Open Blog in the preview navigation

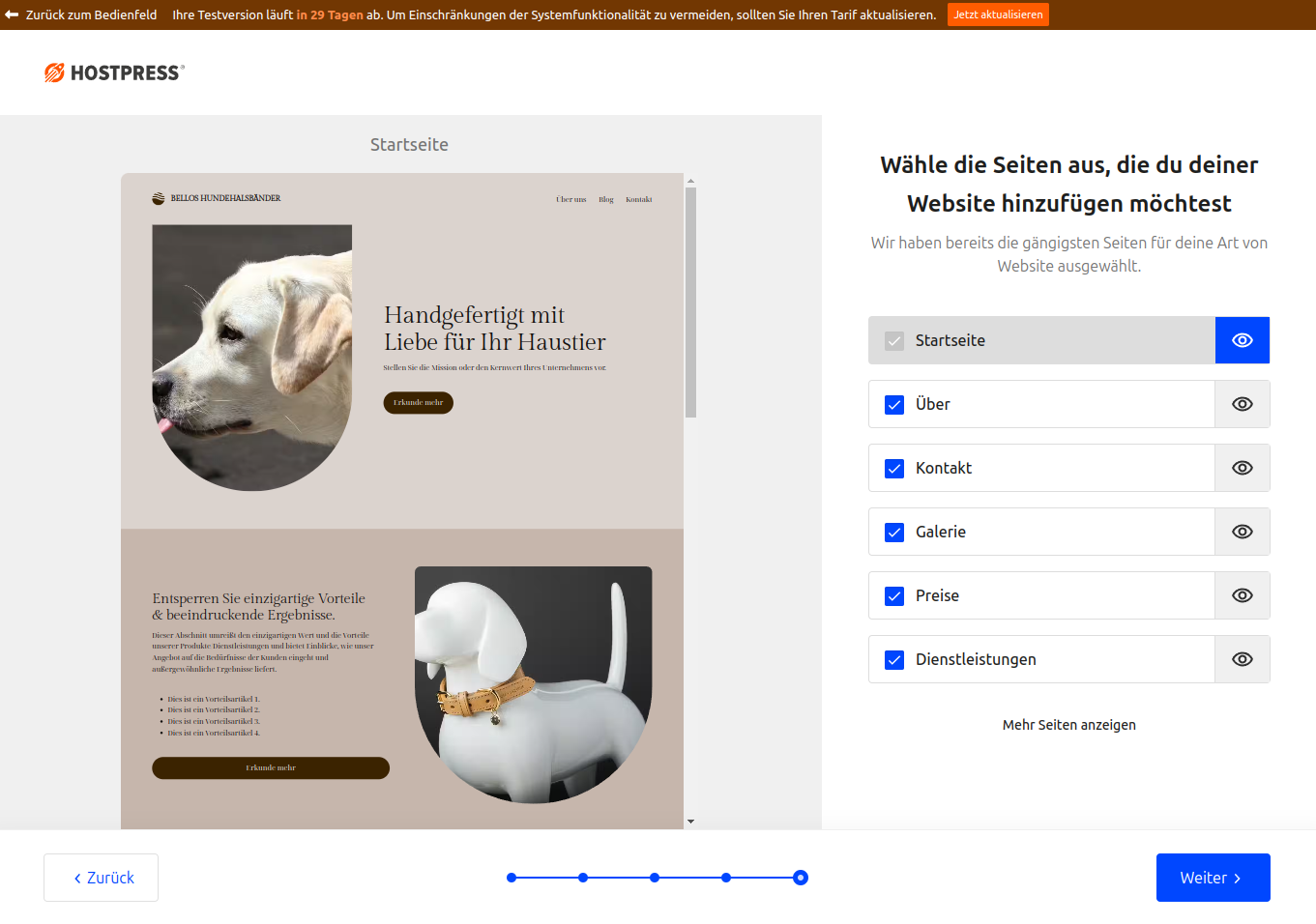pos(605,200)
